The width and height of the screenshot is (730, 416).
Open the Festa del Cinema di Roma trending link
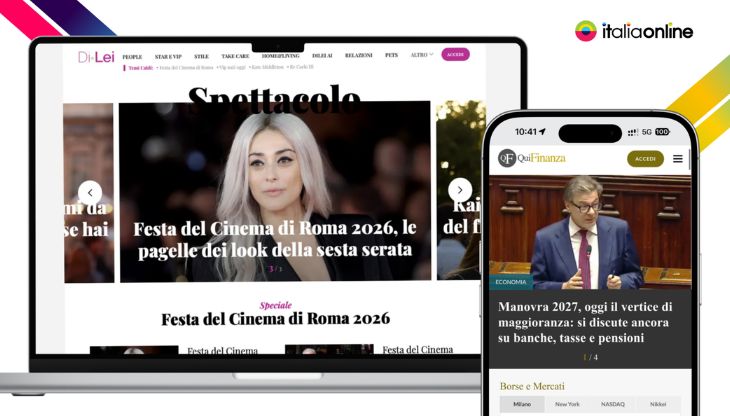pyautogui.click(x=186, y=67)
